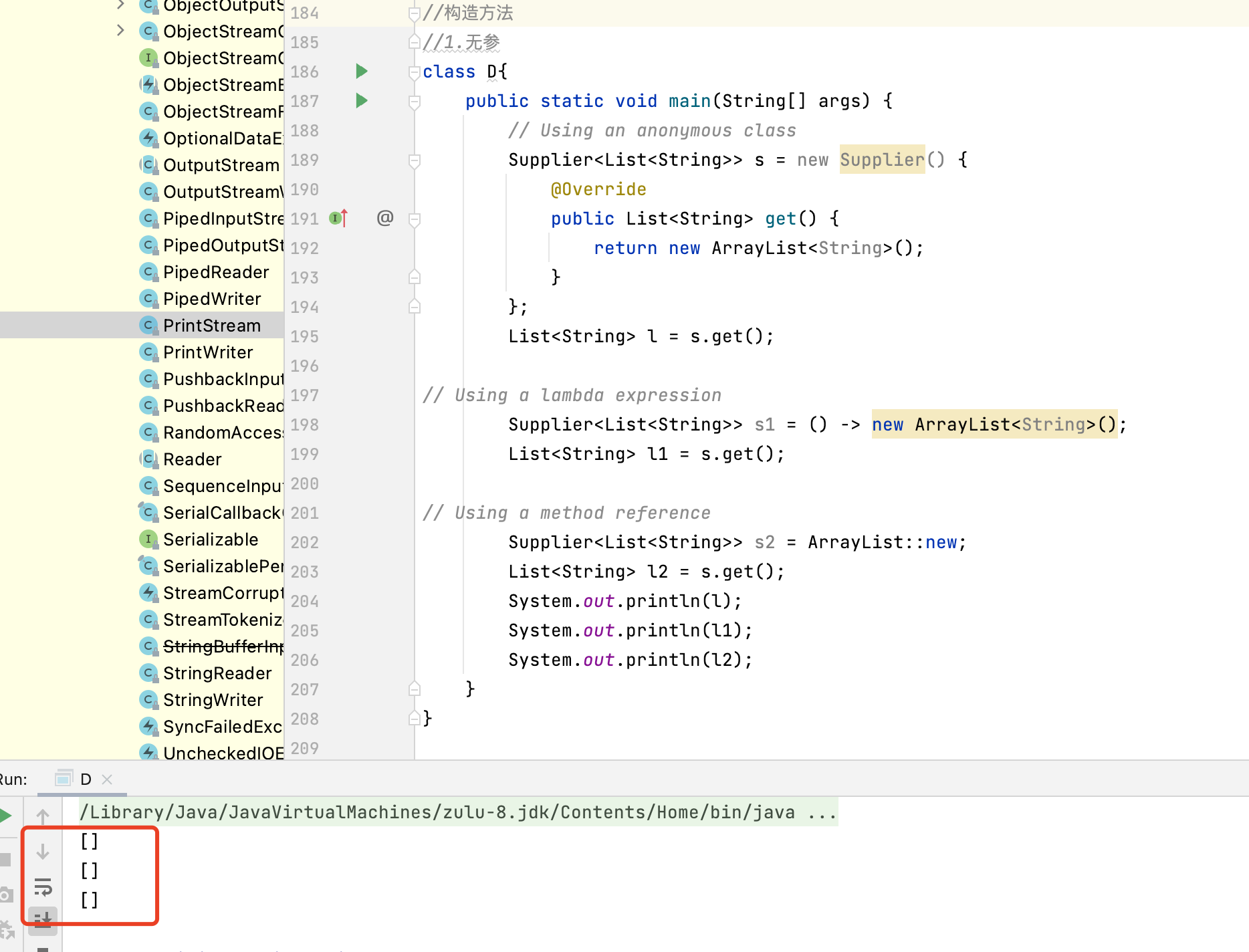Stop the running process with the stop button
Image resolution: width=1249 pixels, height=952 pixels.
click(5, 860)
